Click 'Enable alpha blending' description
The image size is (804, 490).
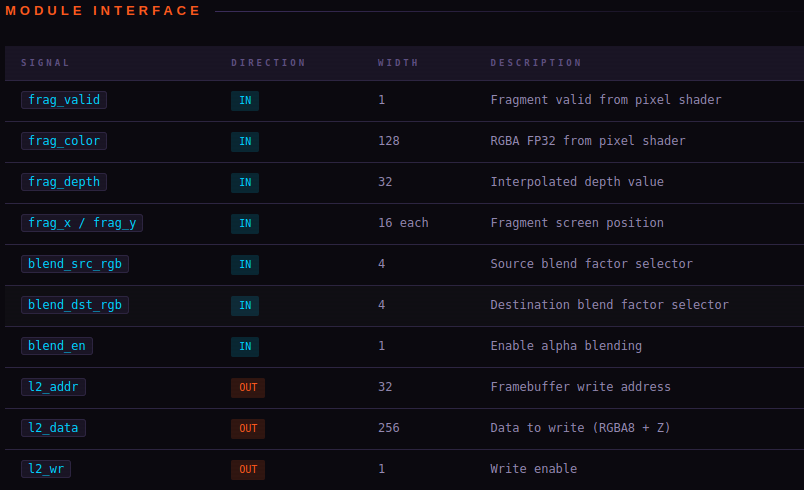[566, 346]
